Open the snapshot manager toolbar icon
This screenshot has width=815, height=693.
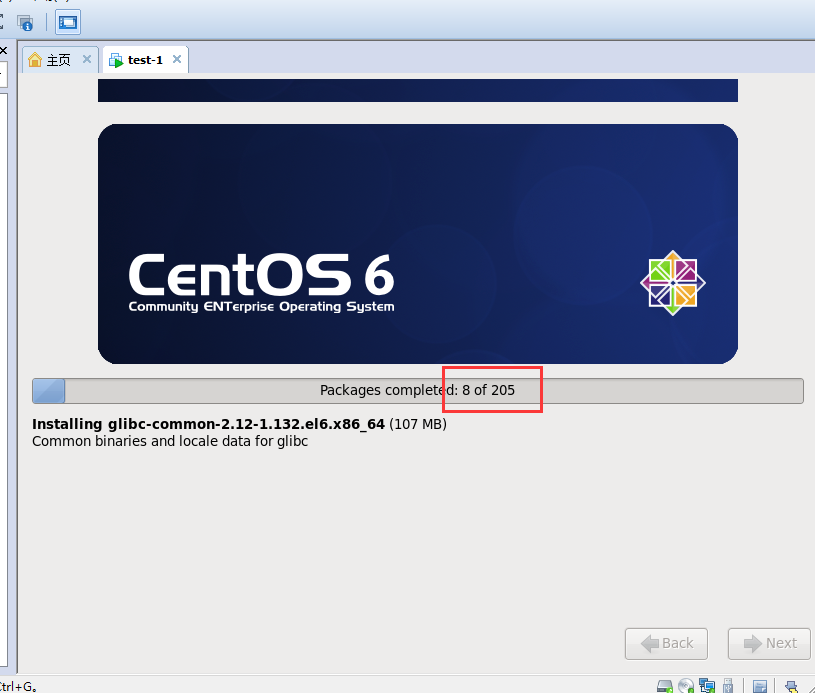[25, 22]
